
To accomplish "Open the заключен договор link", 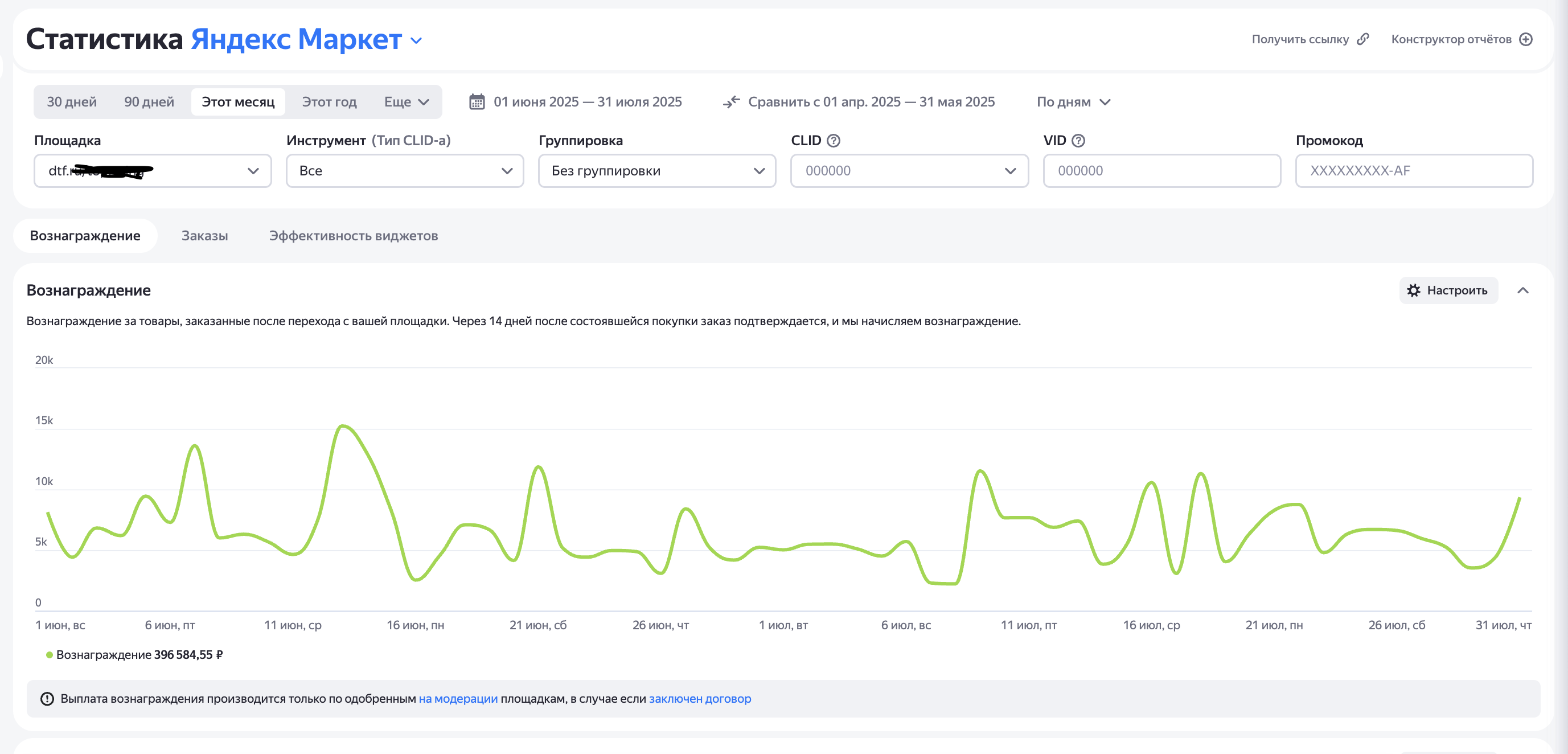I will pos(700,699).
